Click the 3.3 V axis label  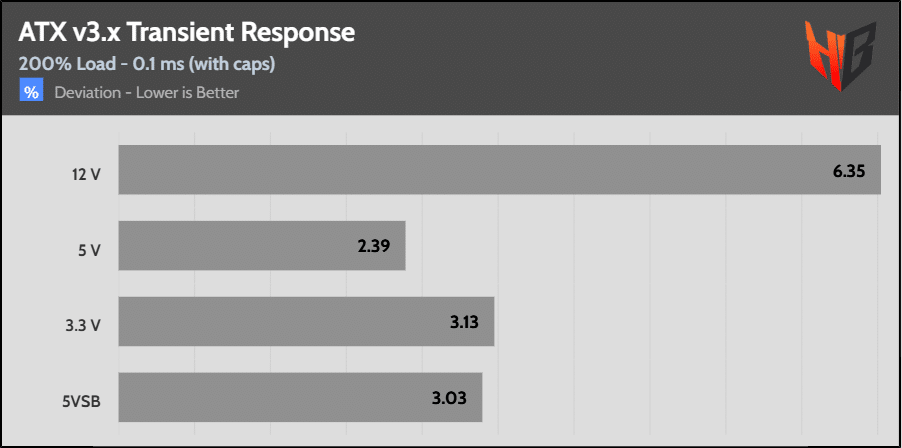tap(84, 323)
